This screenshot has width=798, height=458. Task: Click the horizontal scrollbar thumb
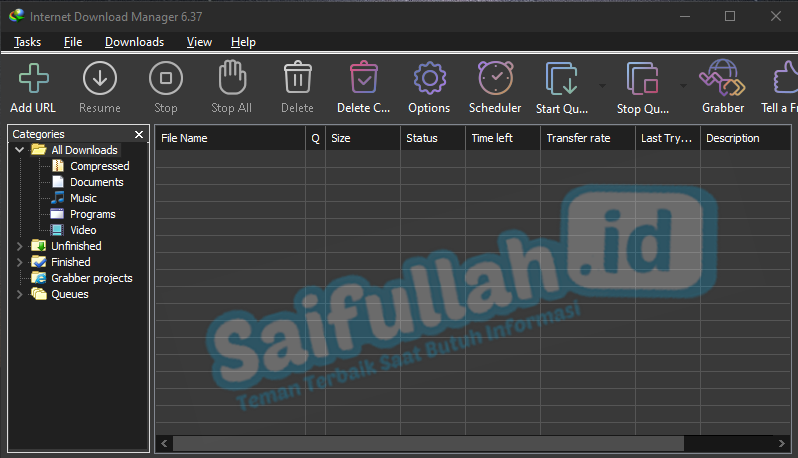[x=429, y=444]
